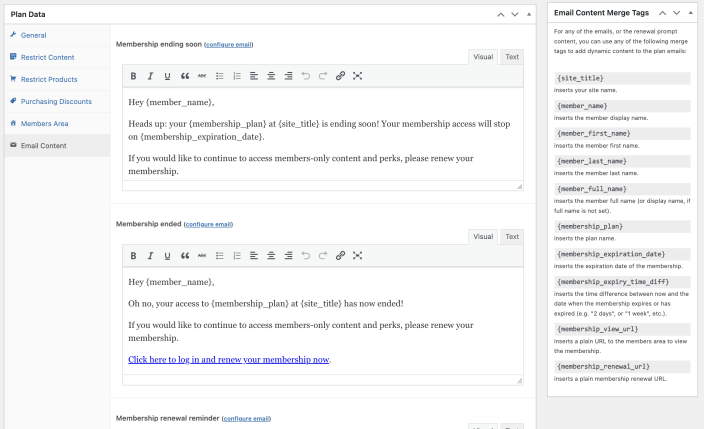
Task: Move Plan Data panel up
Action: pyautogui.click(x=501, y=15)
